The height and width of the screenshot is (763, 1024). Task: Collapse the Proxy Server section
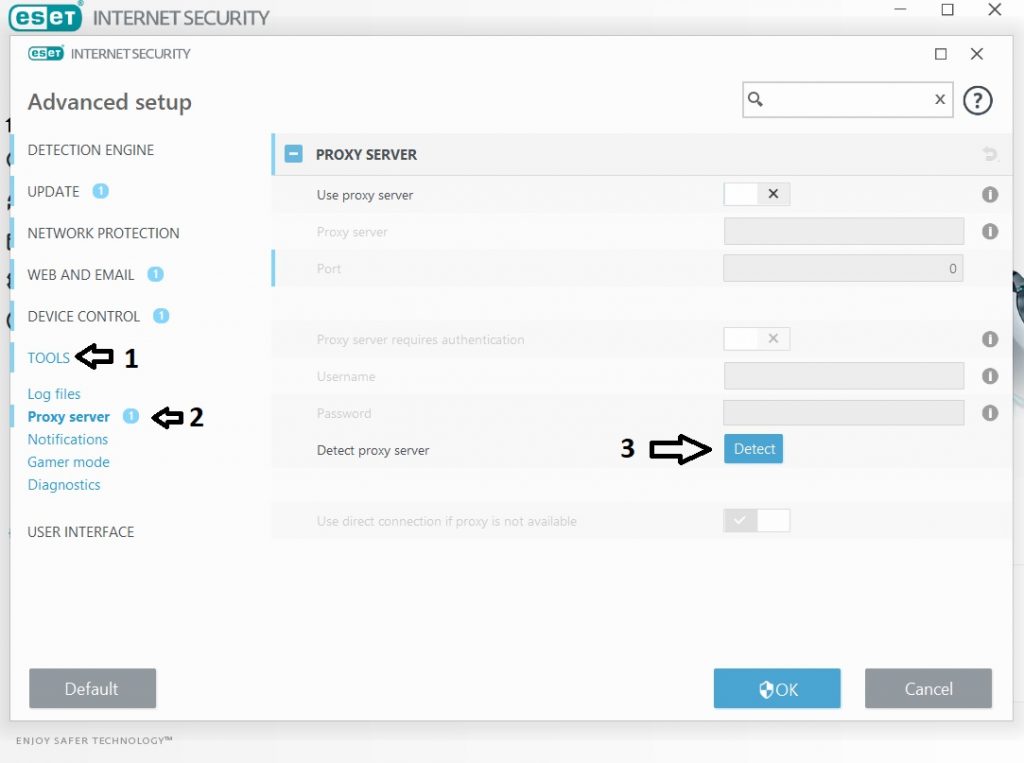coord(293,154)
